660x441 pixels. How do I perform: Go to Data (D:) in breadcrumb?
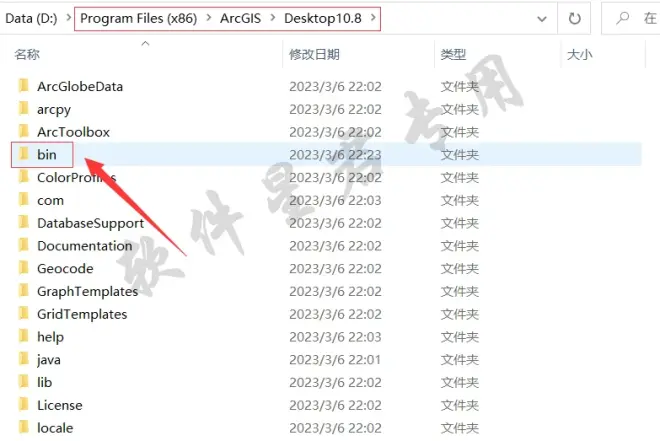(x=31, y=19)
